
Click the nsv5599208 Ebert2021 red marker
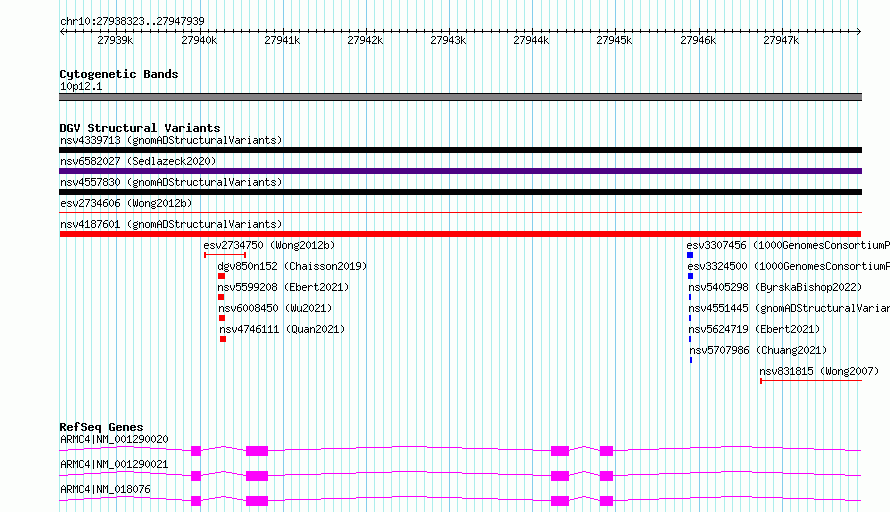(221, 297)
